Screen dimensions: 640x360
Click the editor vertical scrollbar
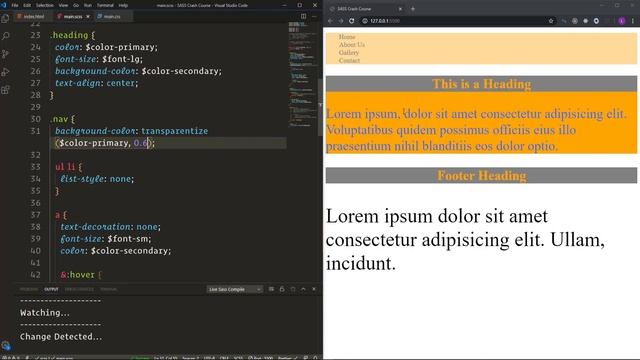(320, 107)
